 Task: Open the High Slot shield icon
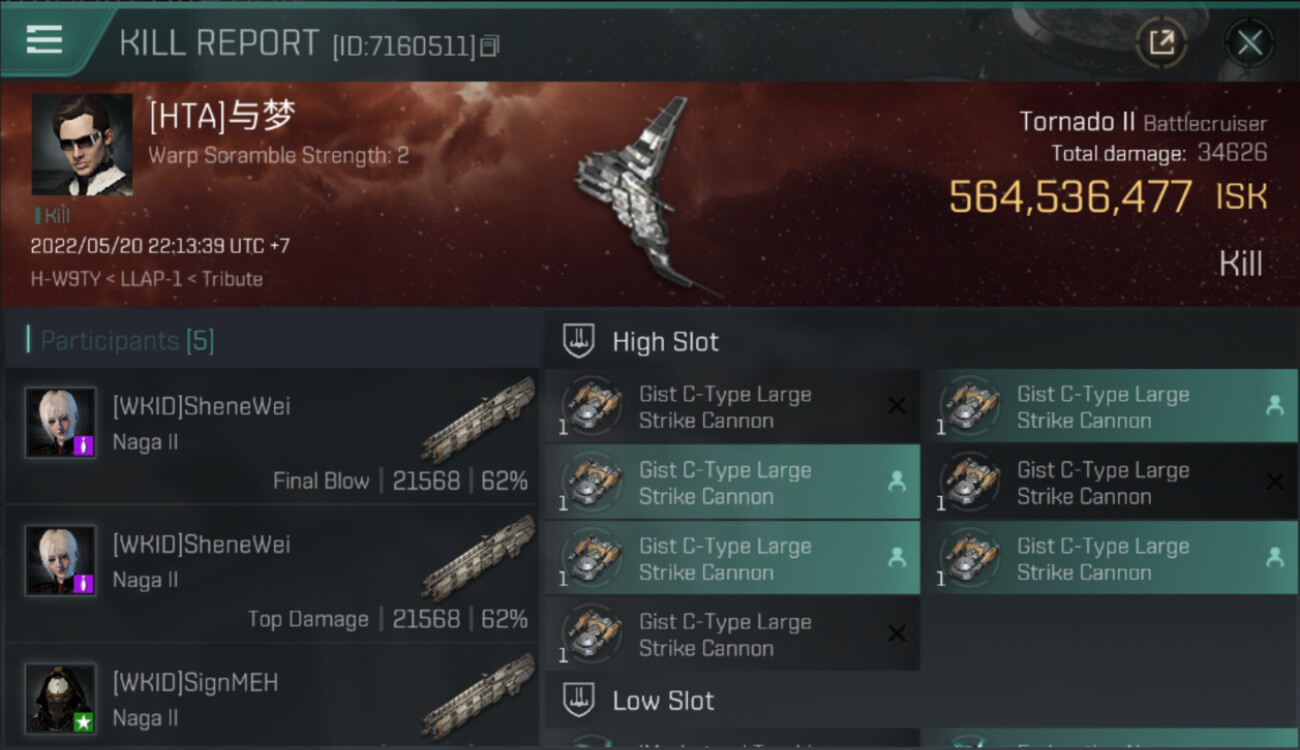pos(580,341)
